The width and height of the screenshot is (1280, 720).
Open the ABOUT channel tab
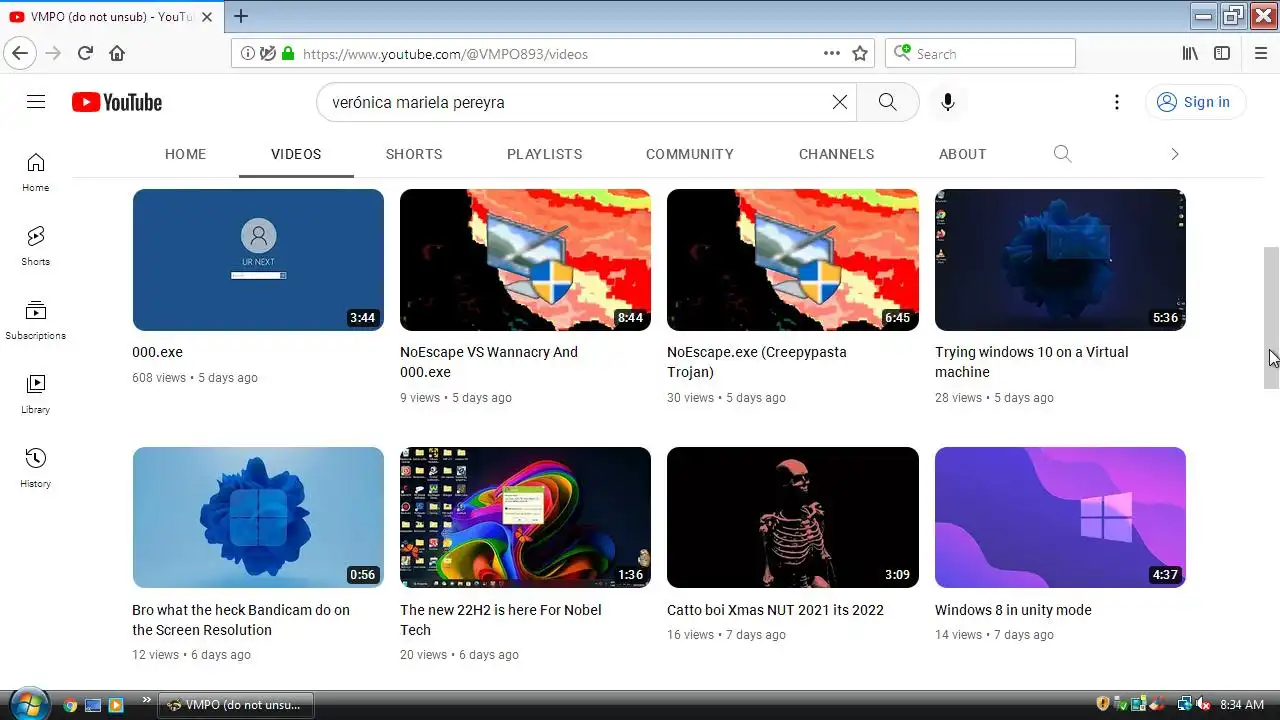(963, 154)
